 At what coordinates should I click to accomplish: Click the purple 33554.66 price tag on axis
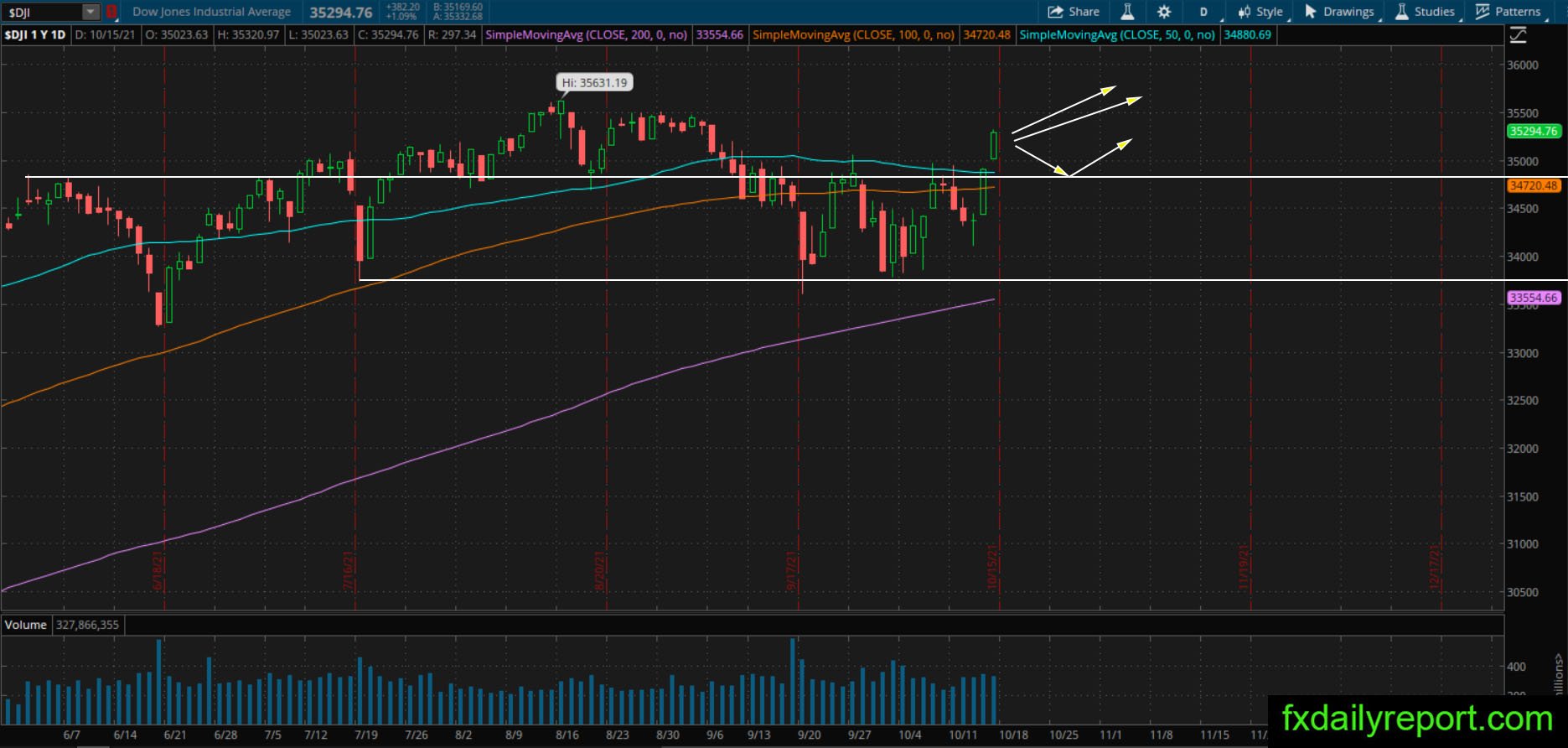pyautogui.click(x=1533, y=298)
